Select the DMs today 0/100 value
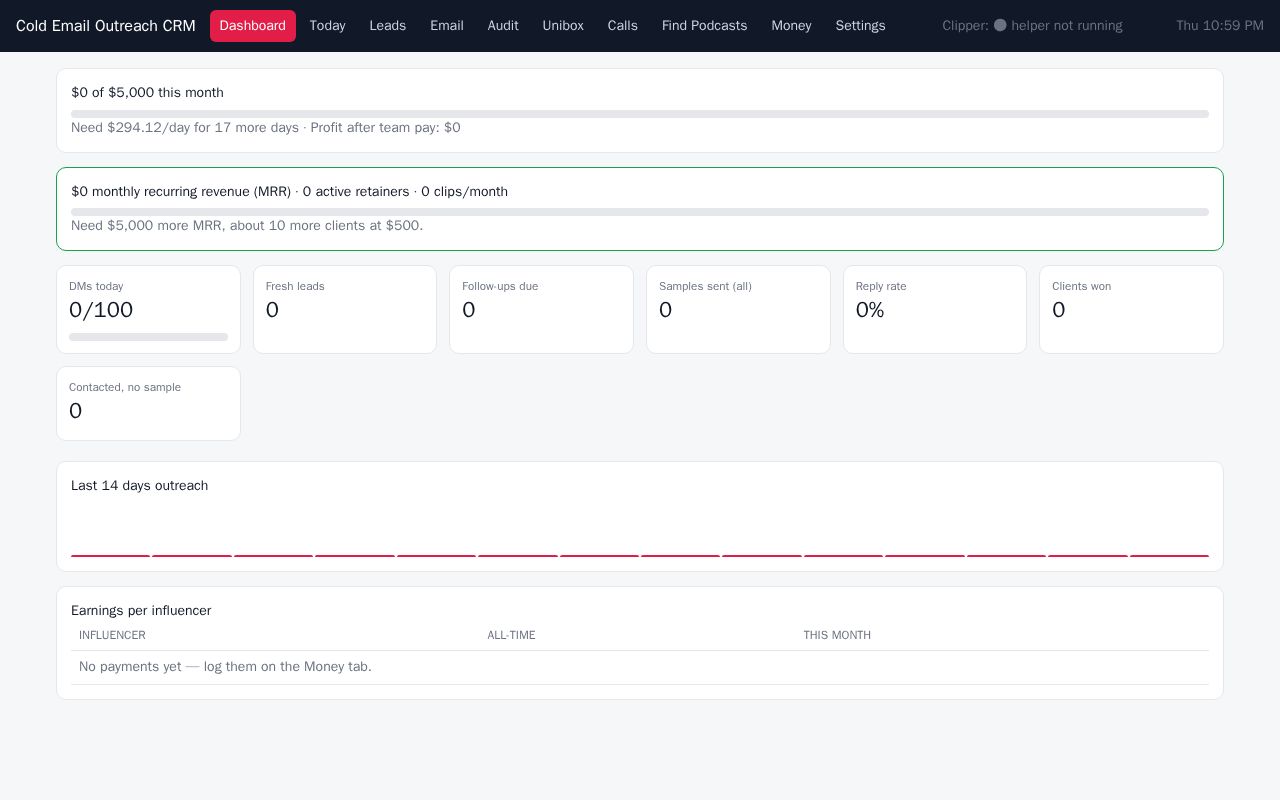The height and width of the screenshot is (800, 1280). coord(101,310)
